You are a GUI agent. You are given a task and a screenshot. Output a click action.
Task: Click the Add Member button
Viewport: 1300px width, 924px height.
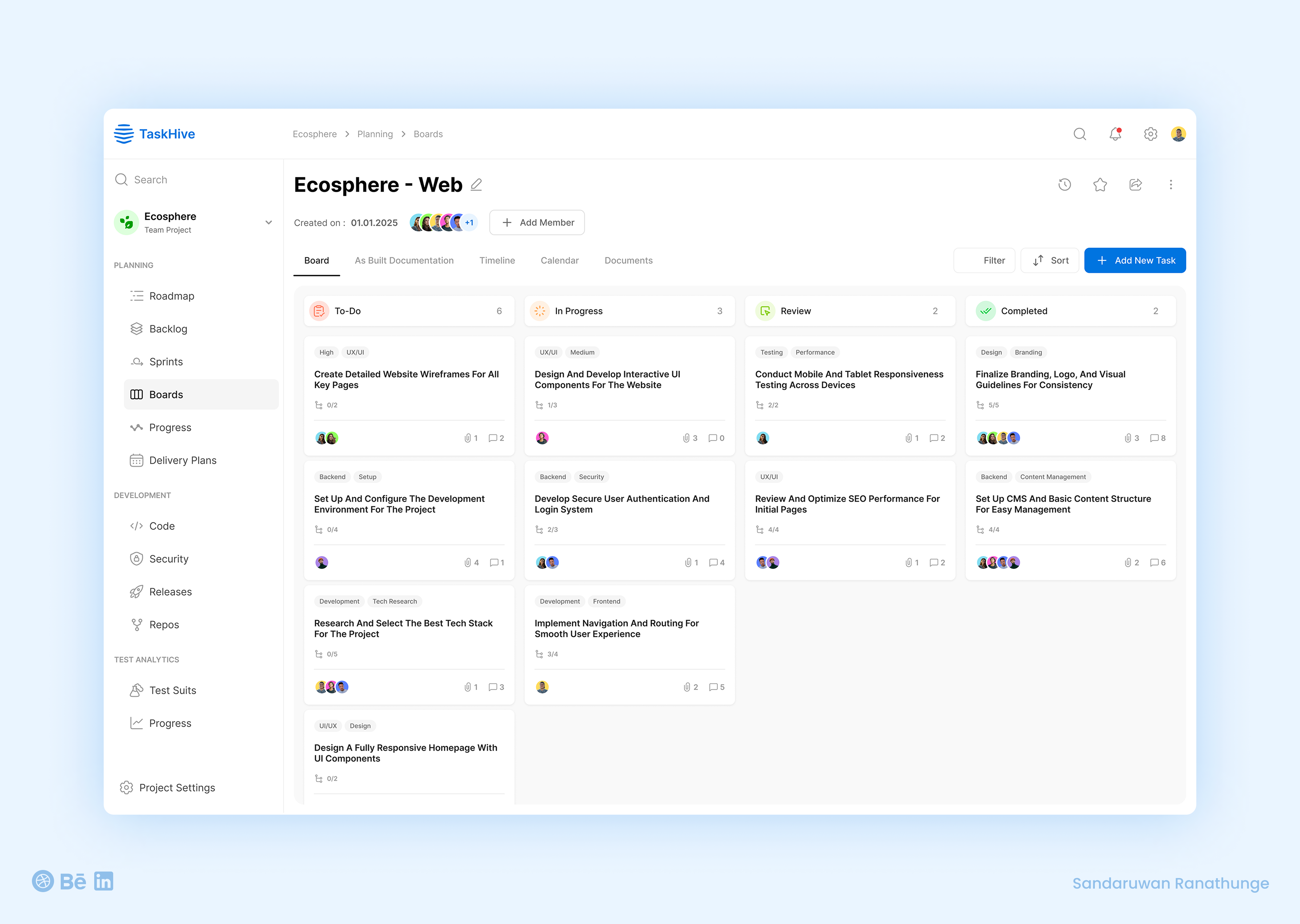pyautogui.click(x=536, y=222)
